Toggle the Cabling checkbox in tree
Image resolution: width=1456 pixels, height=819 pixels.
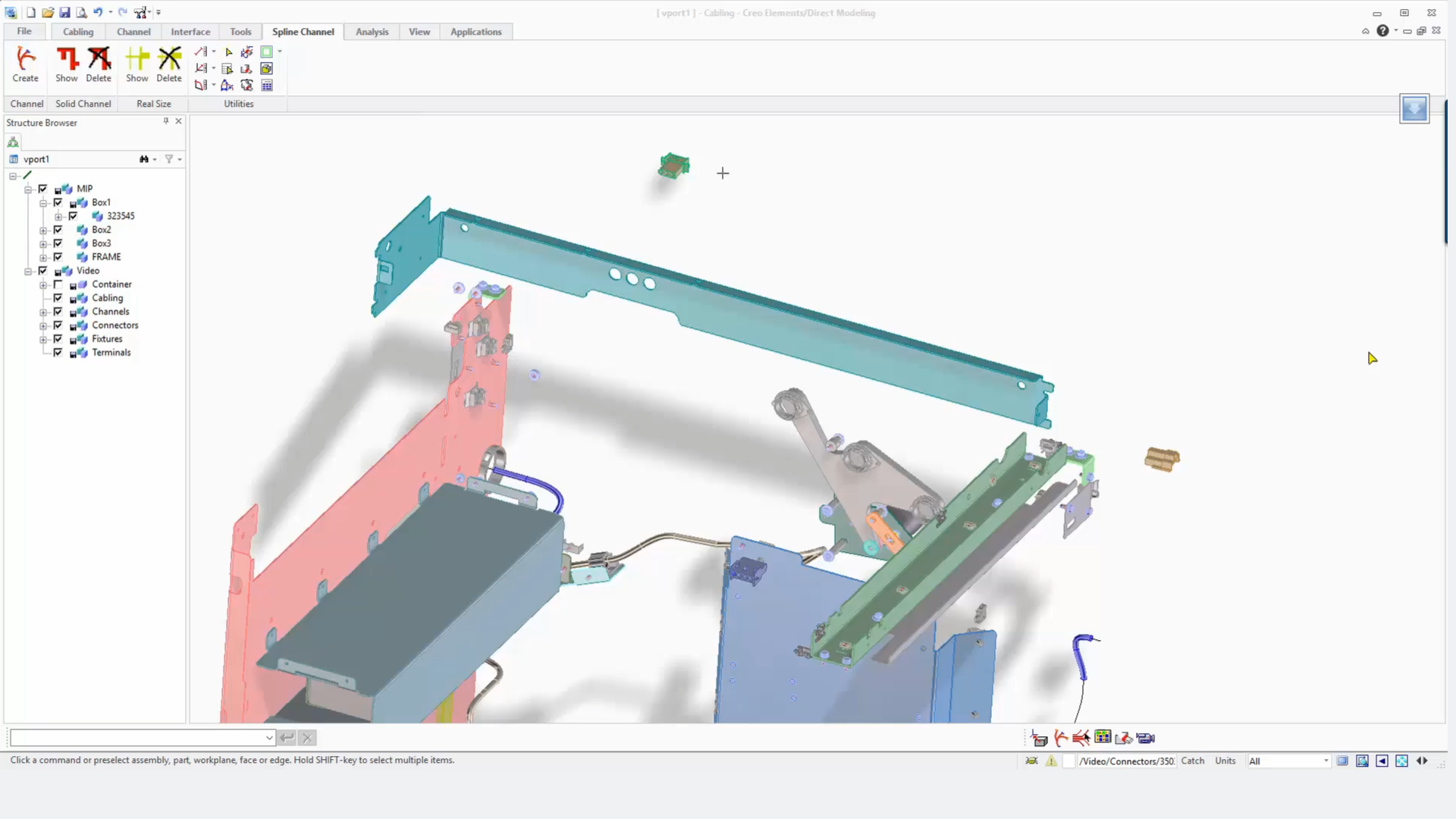coord(58,298)
